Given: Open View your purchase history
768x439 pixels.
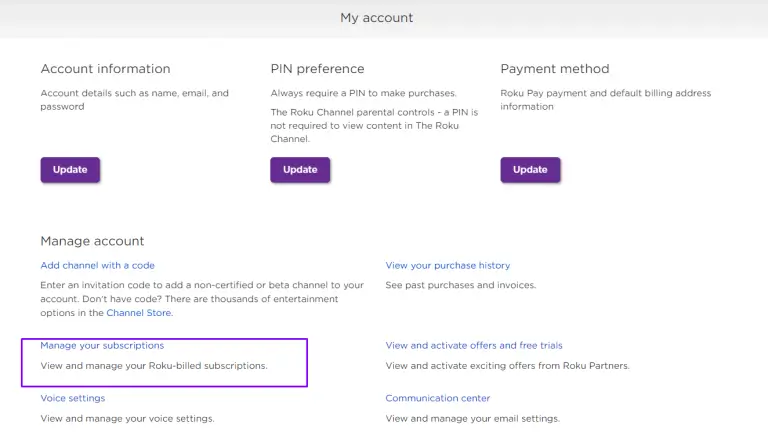Looking at the screenshot, I should tap(448, 266).
